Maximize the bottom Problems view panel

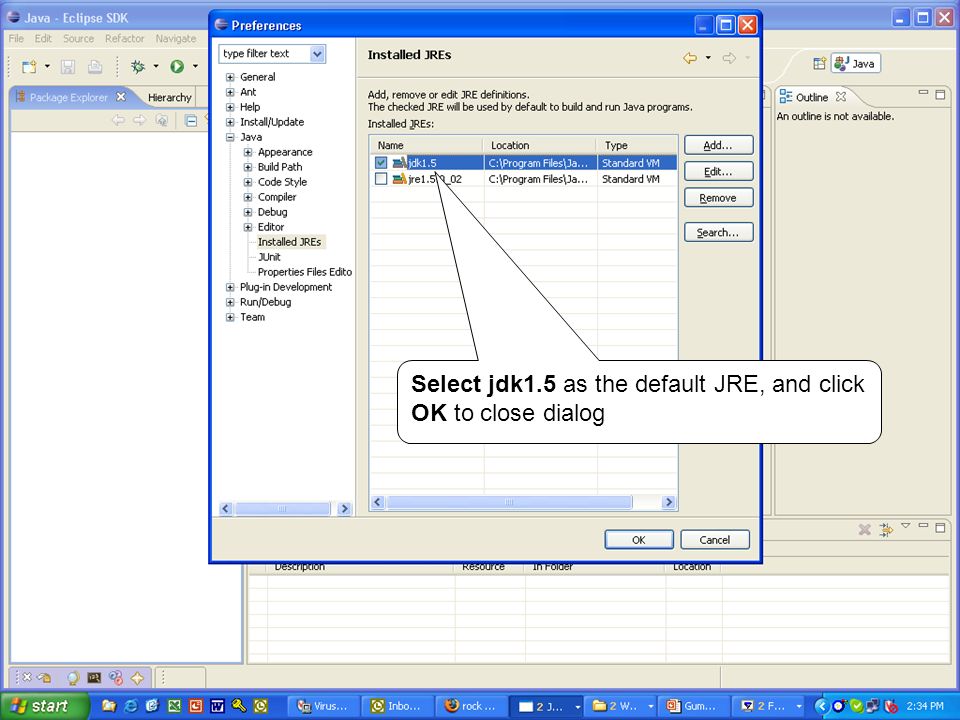(940, 527)
